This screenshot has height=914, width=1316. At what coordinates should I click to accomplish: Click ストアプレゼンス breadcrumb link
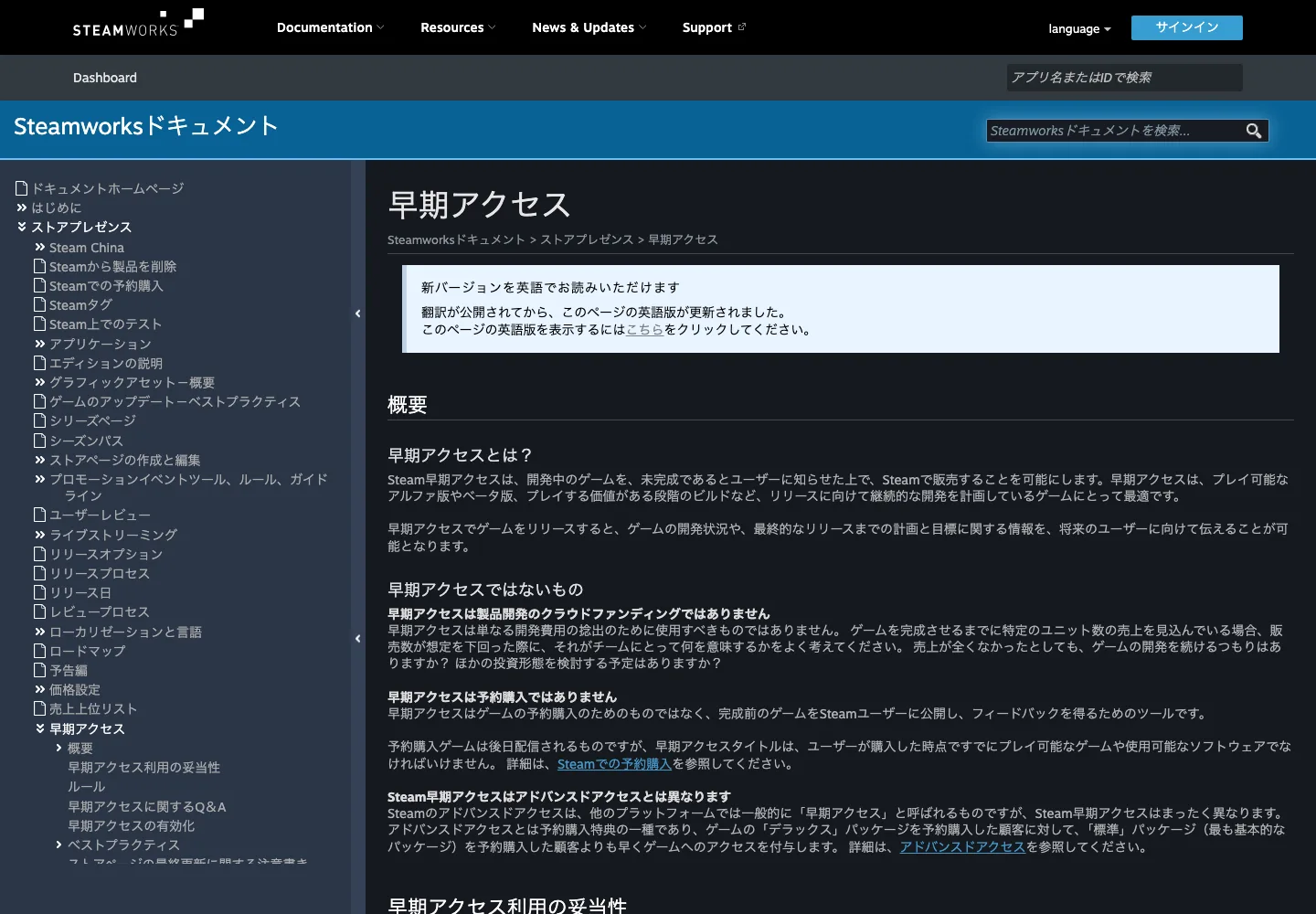click(587, 239)
